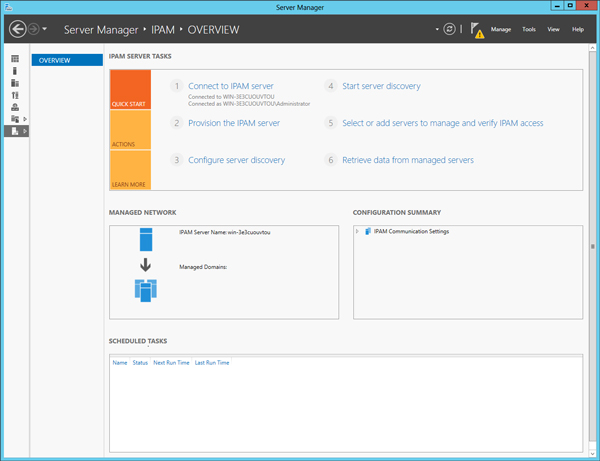
Task: Open the Help menu
Action: [x=578, y=29]
